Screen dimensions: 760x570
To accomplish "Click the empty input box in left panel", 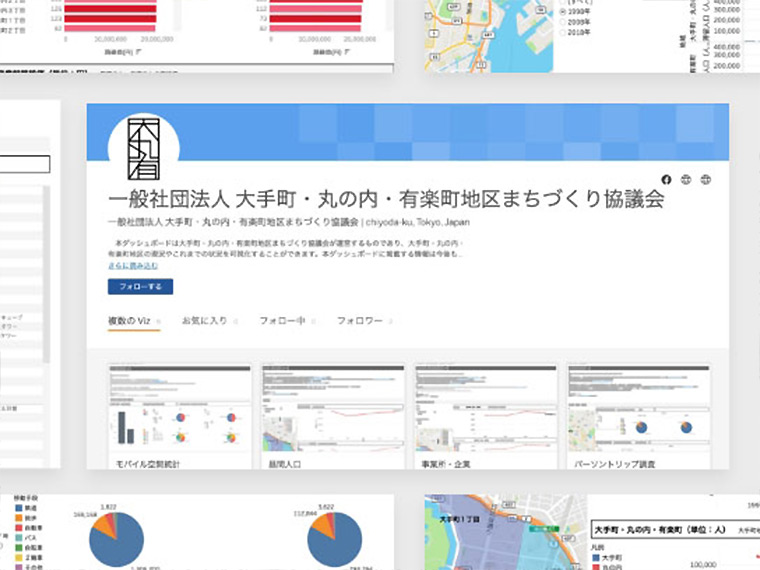I will 25,164.
